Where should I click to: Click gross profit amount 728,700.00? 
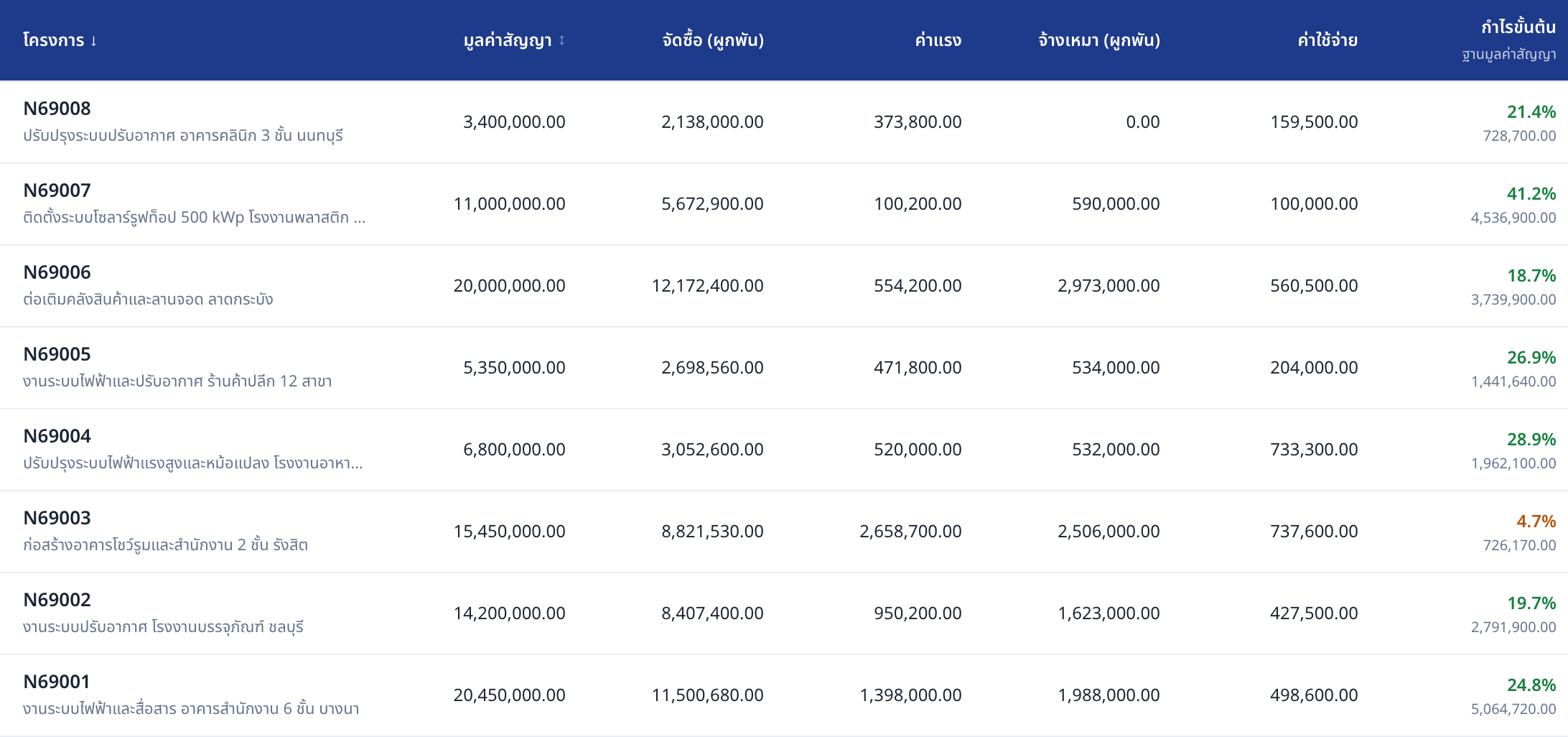click(x=1519, y=136)
